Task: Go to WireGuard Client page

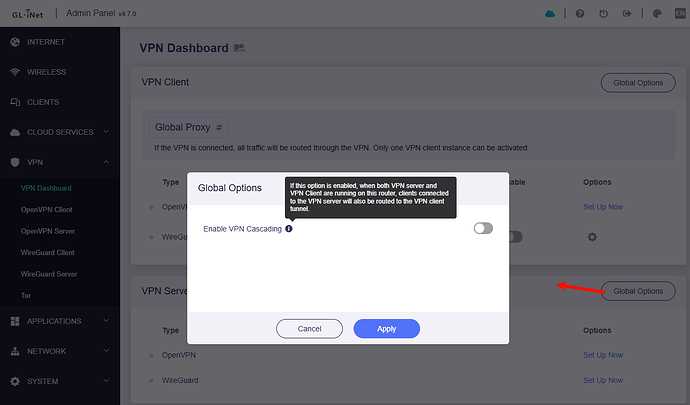Action: point(48,253)
